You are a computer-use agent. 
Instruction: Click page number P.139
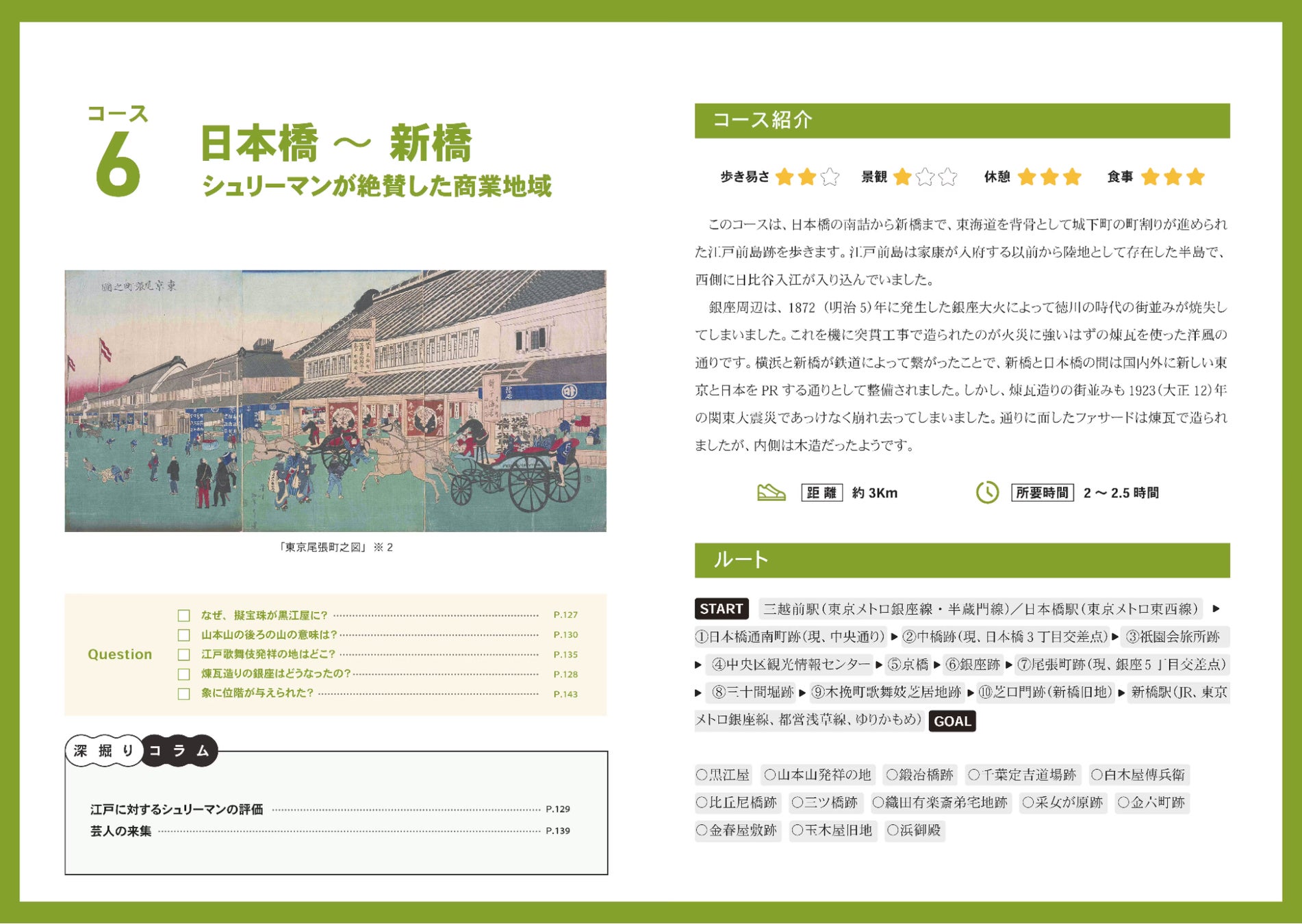tap(558, 831)
